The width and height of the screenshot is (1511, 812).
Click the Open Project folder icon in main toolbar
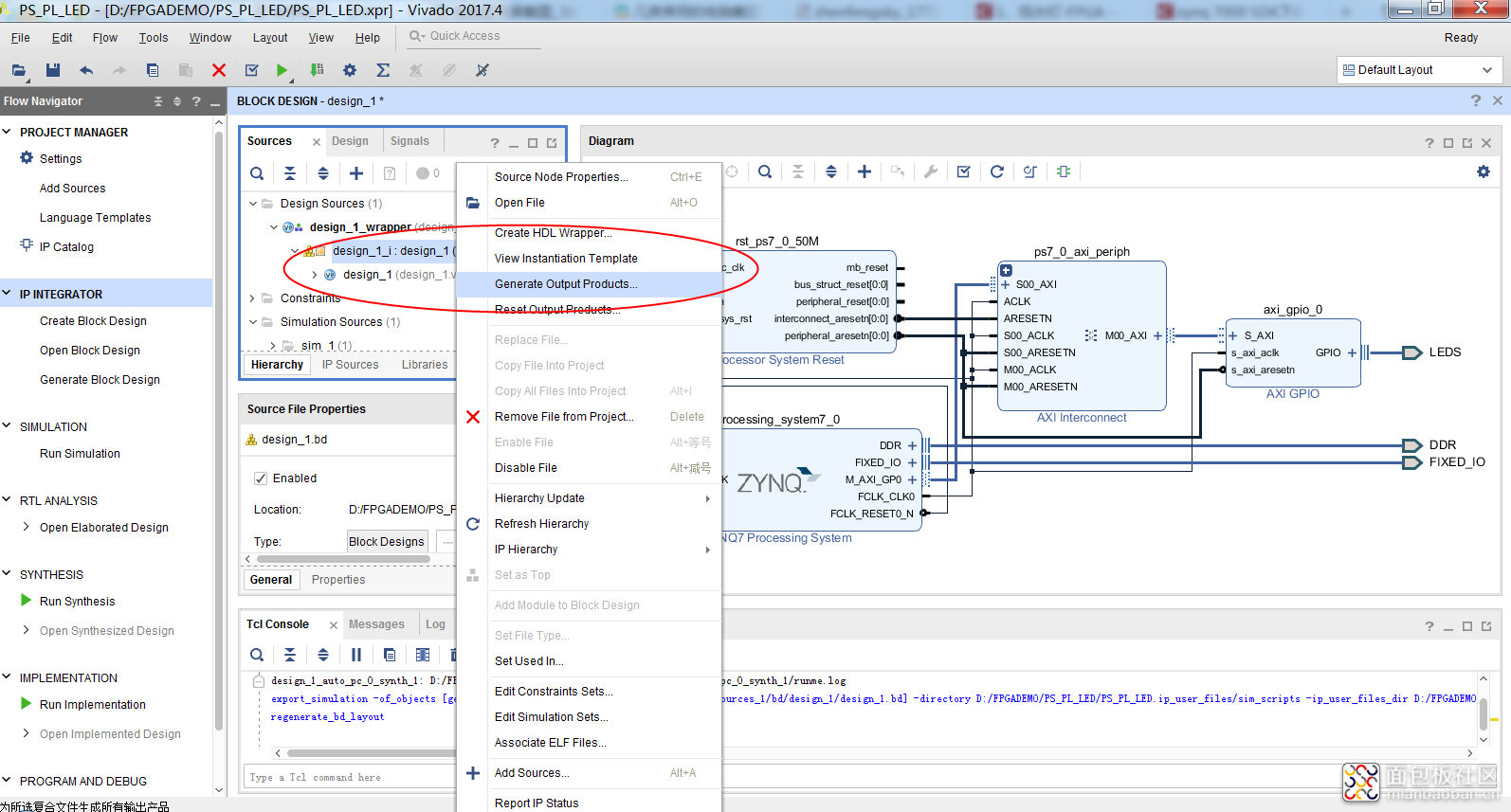coord(18,70)
